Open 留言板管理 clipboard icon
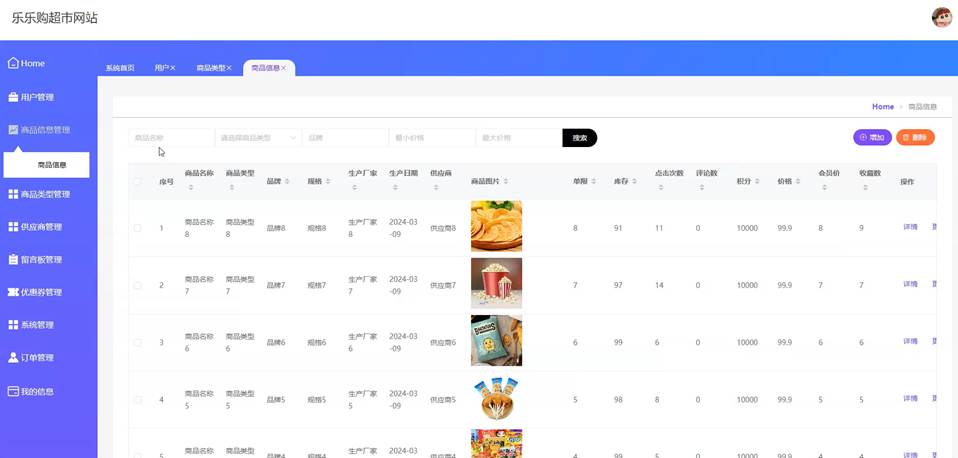 point(13,260)
